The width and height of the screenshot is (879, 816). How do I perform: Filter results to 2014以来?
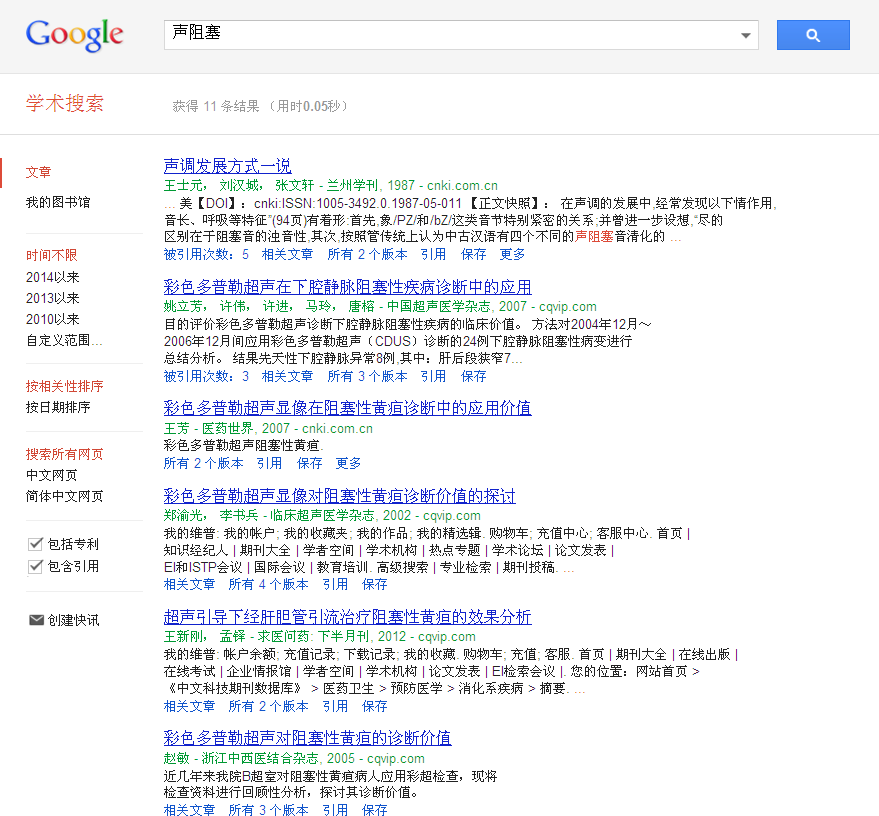point(53,277)
